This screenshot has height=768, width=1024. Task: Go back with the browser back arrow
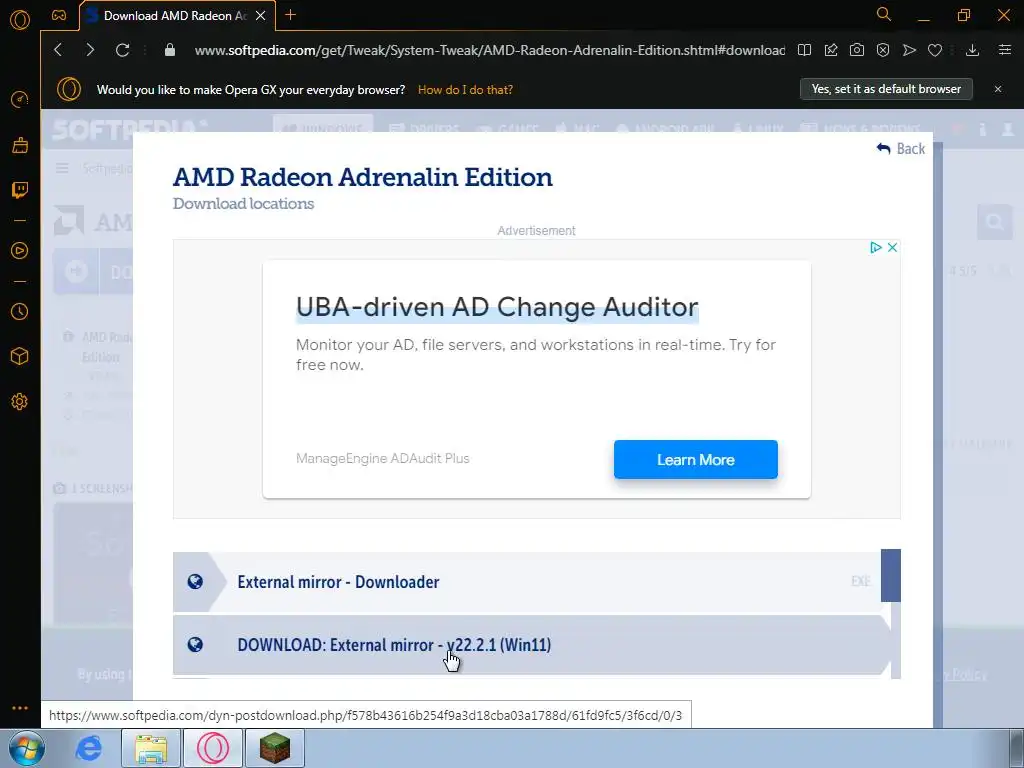[58, 50]
